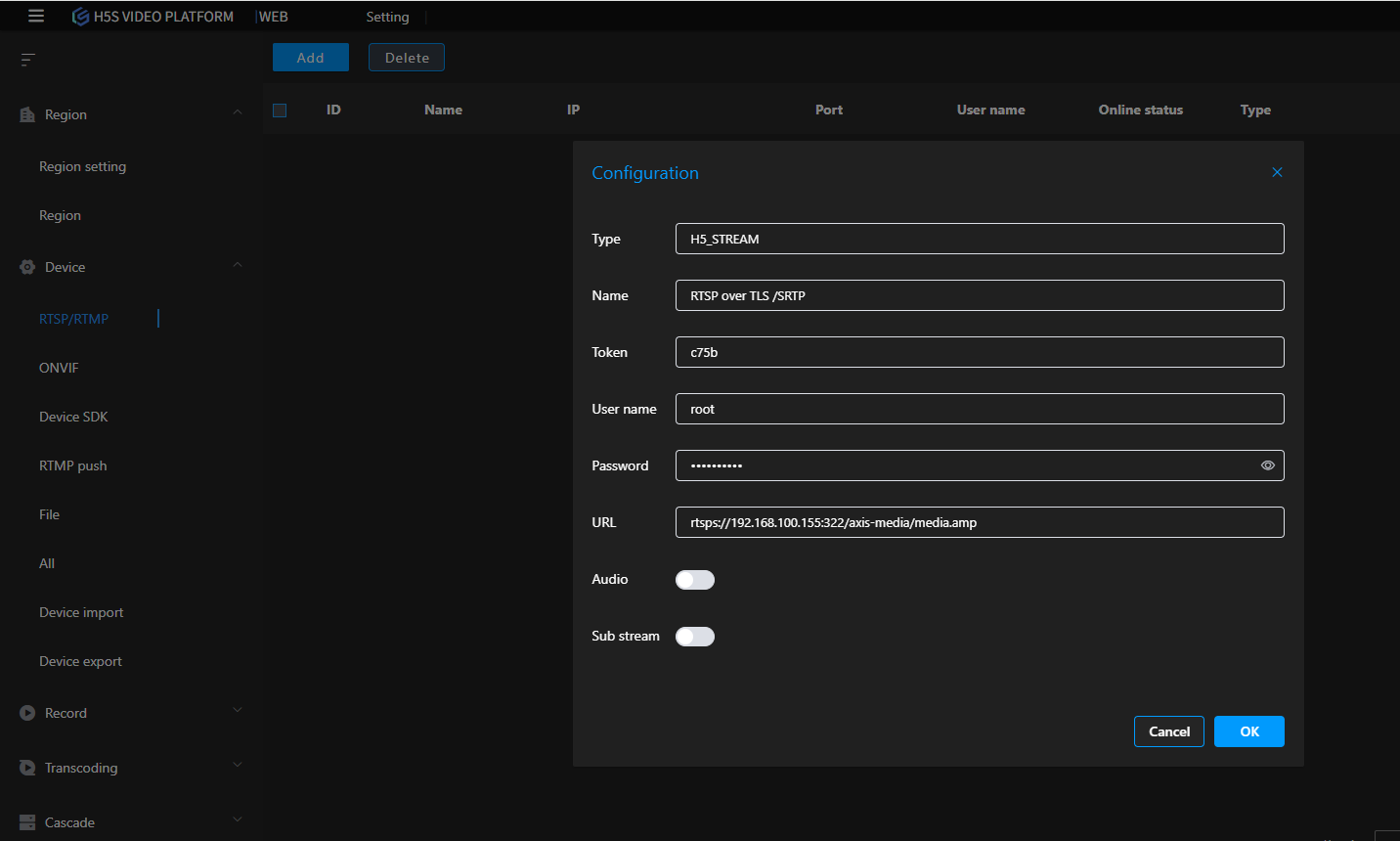This screenshot has width=1400, height=841.
Task: Open the hamburger menu icon
Action: (x=36, y=16)
